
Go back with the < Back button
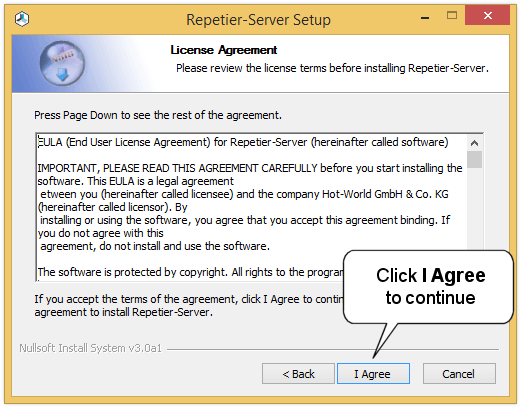point(298,374)
